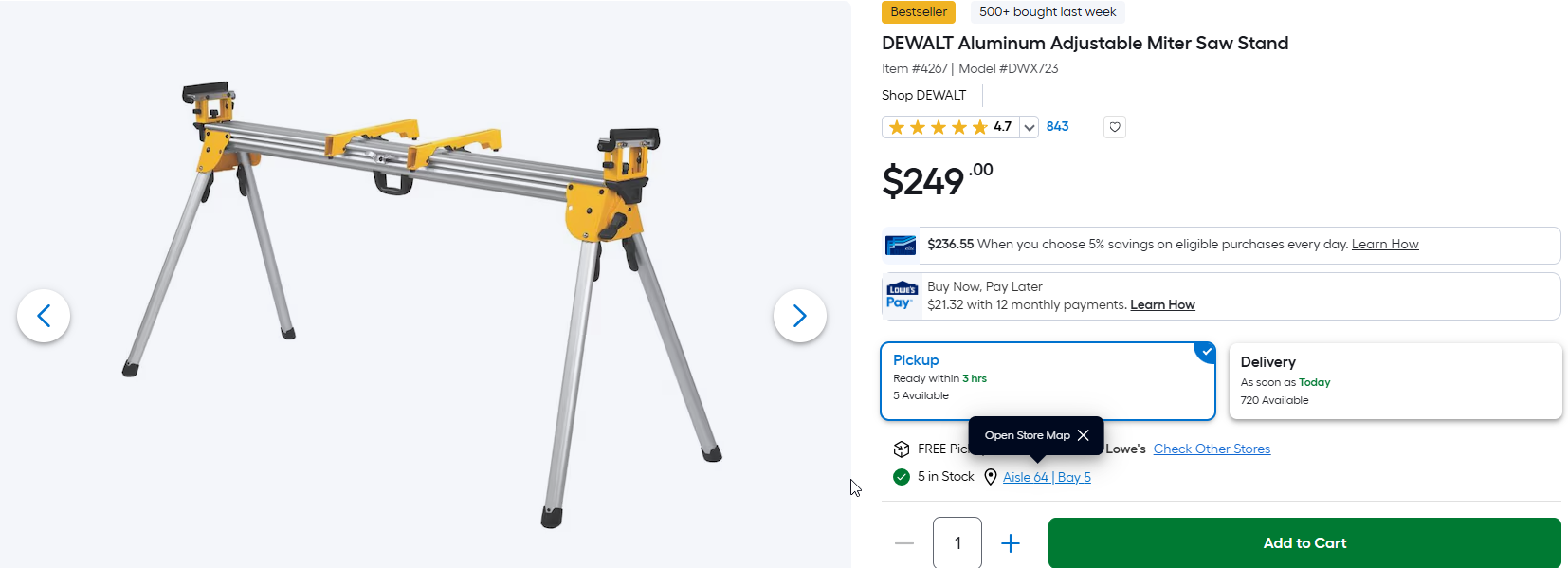Screen dimensions: 1568x568
Task: Open the 843 reviews link
Action: tap(1057, 126)
